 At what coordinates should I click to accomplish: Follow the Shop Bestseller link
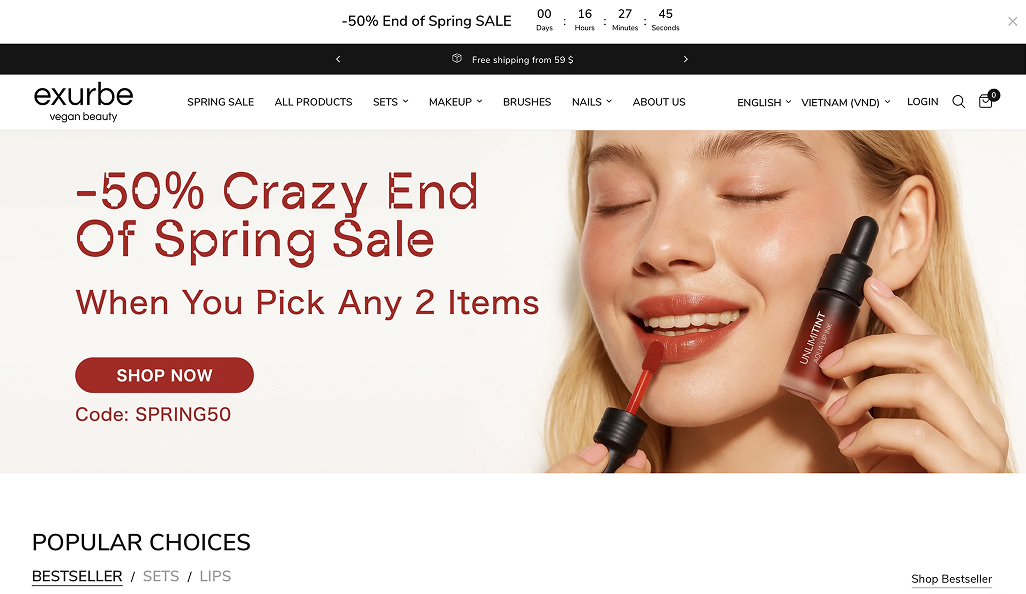(x=951, y=579)
